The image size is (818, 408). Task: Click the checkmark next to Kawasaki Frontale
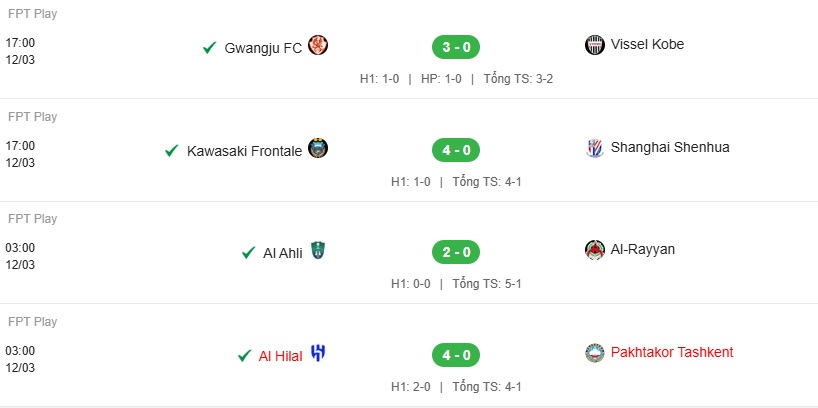tap(172, 151)
